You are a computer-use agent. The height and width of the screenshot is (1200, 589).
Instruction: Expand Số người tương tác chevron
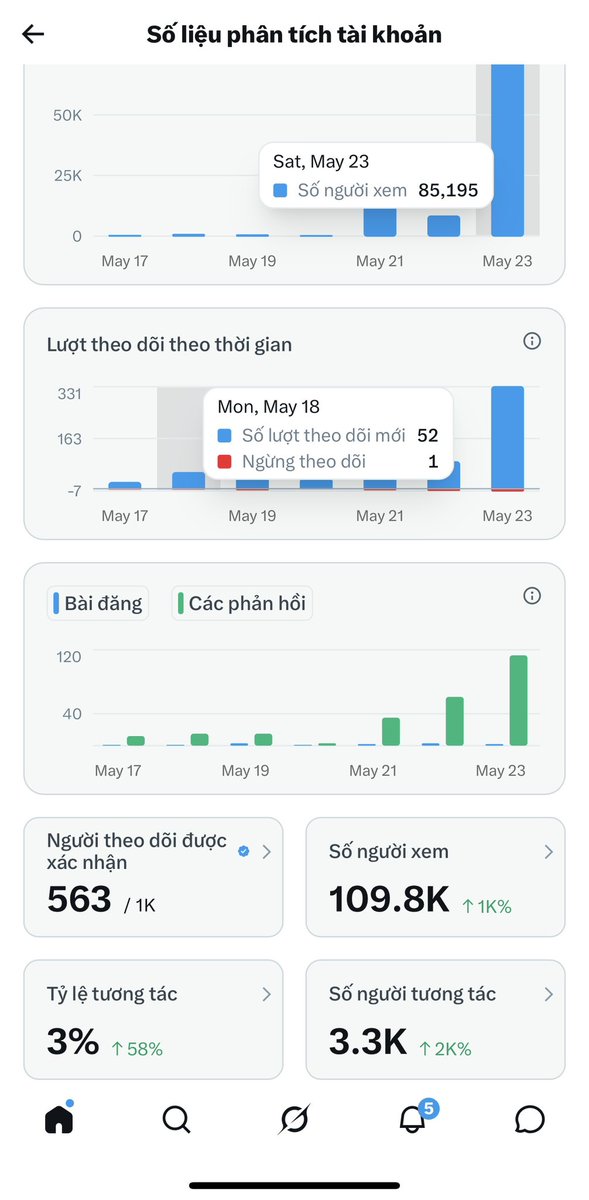pyautogui.click(x=548, y=994)
